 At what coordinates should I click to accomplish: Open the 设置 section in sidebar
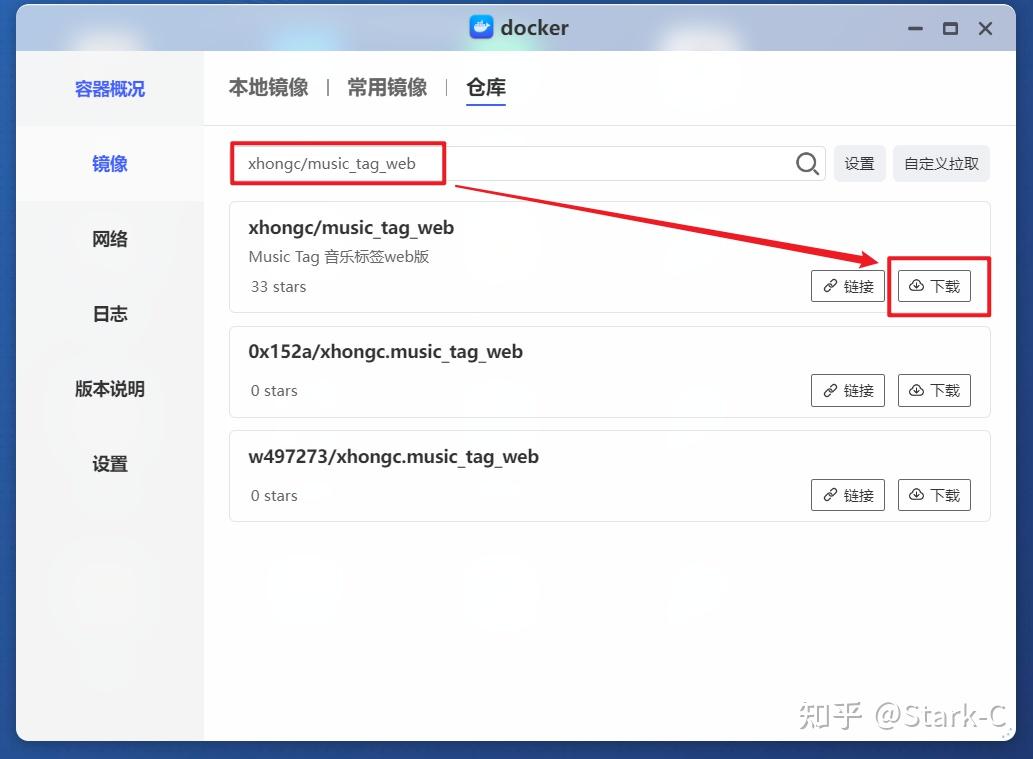click(x=108, y=463)
